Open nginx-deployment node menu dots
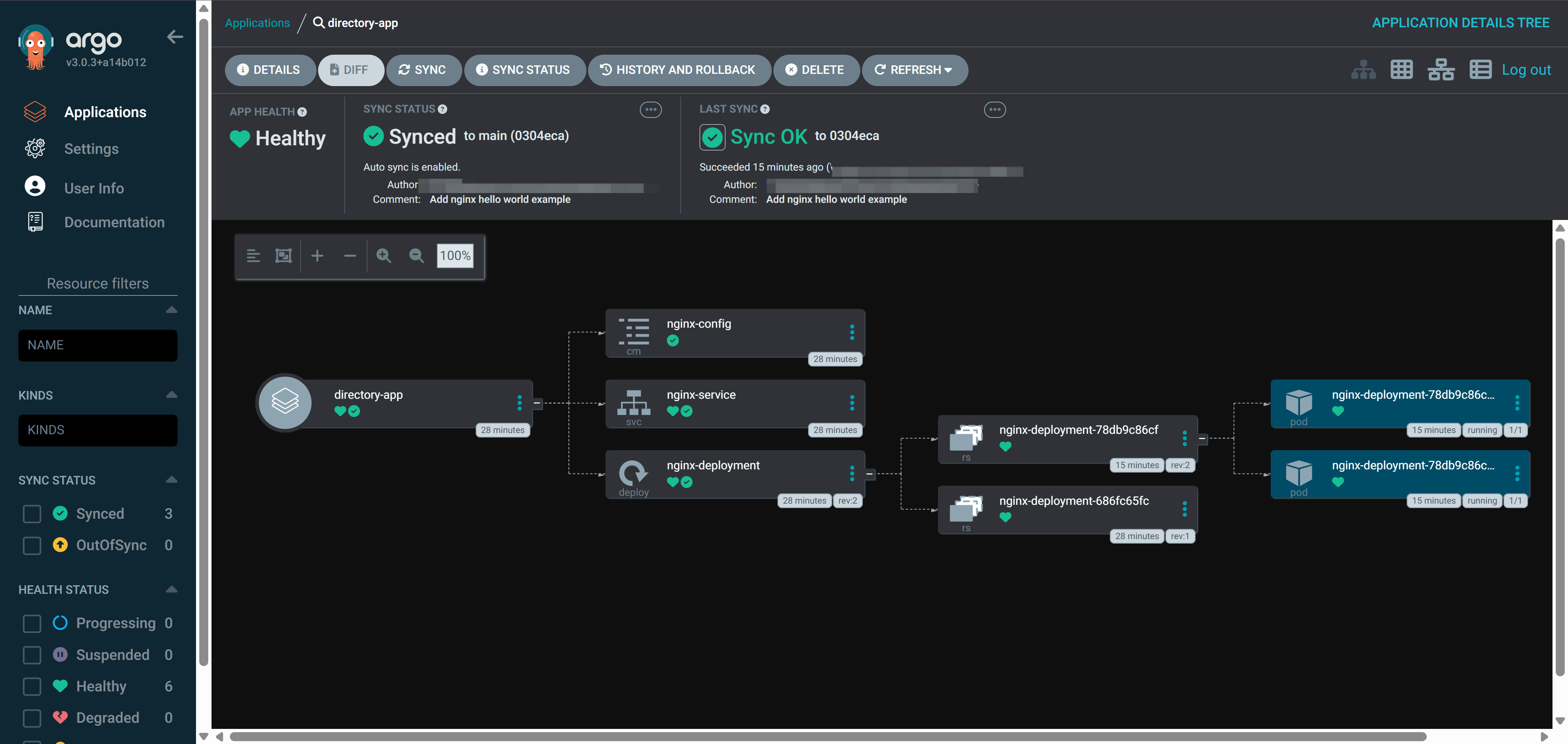Viewport: 1568px width, 744px height. tap(851, 473)
